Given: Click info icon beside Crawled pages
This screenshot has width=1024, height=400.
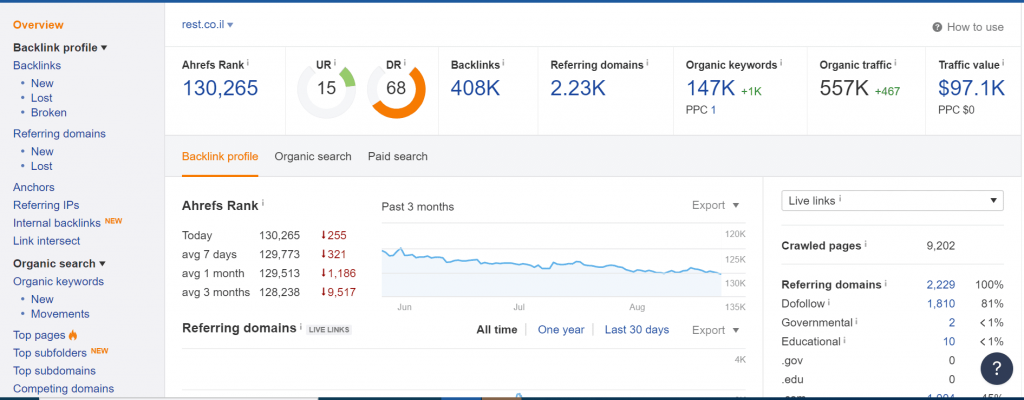Looking at the screenshot, I should tap(866, 245).
